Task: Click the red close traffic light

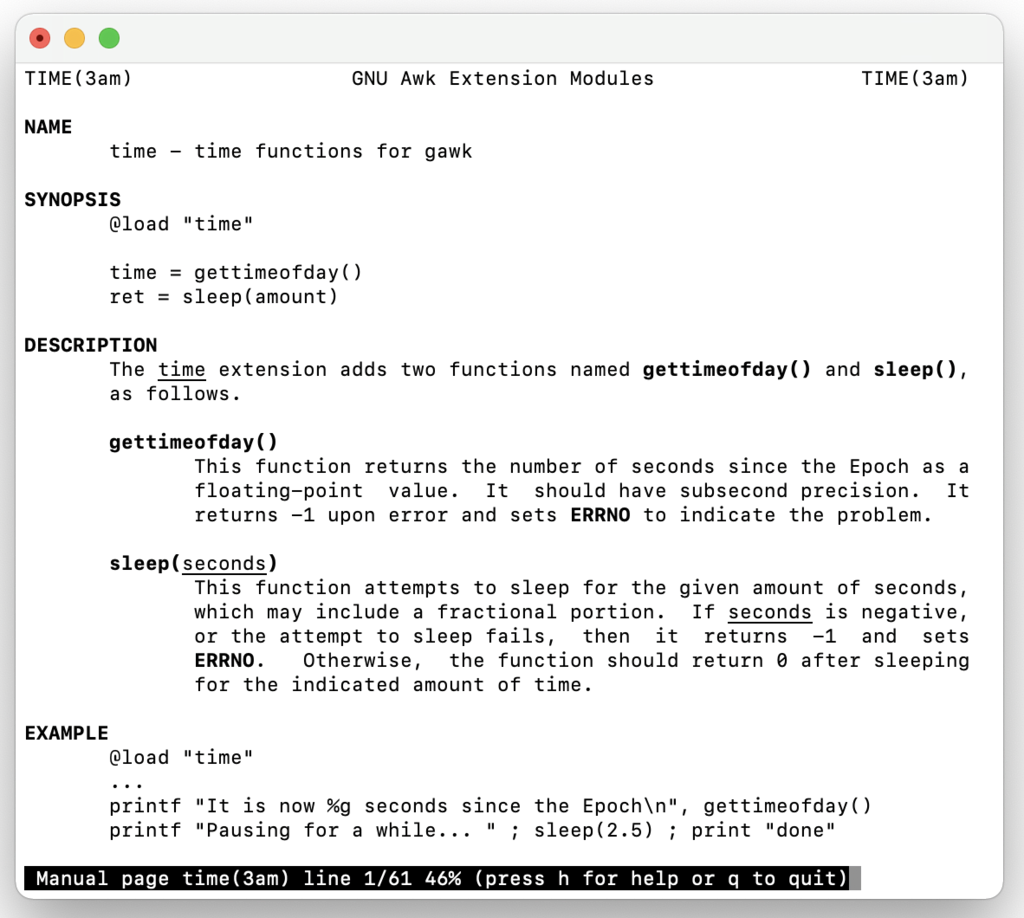Action: [x=39, y=37]
